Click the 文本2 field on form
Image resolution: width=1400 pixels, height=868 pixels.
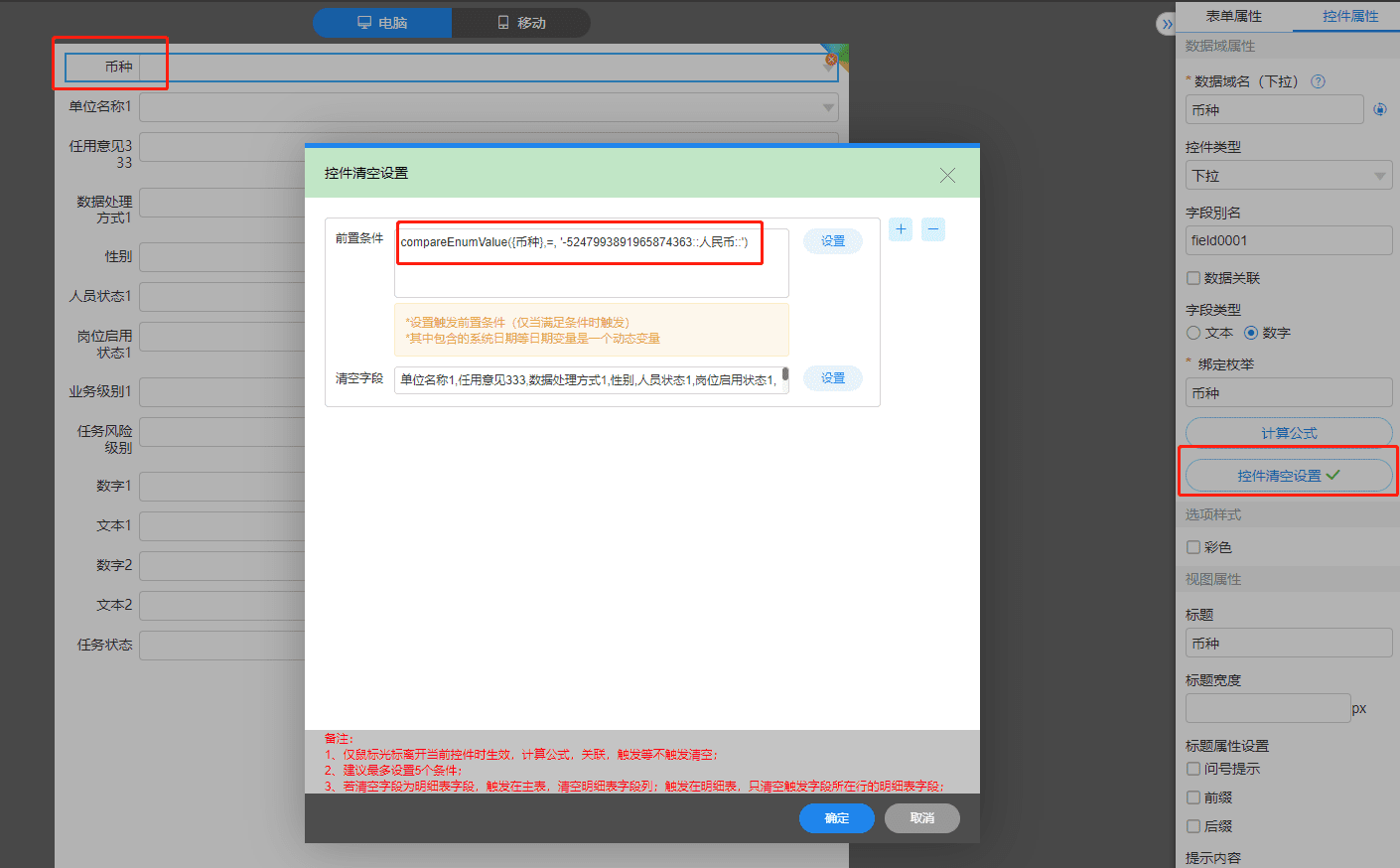pos(222,606)
